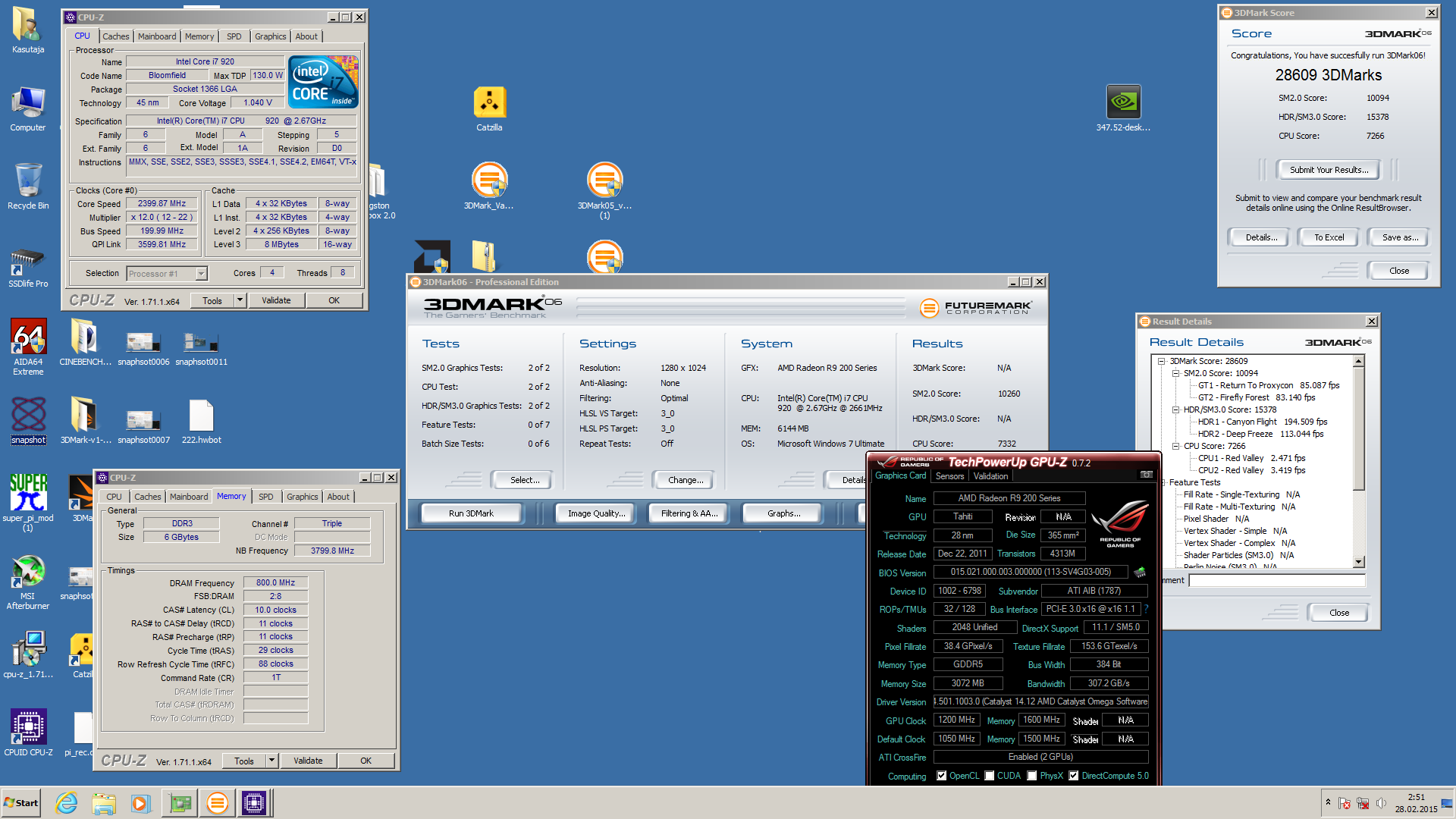
Task: Click Filtering & AA... button
Action: pos(689,513)
